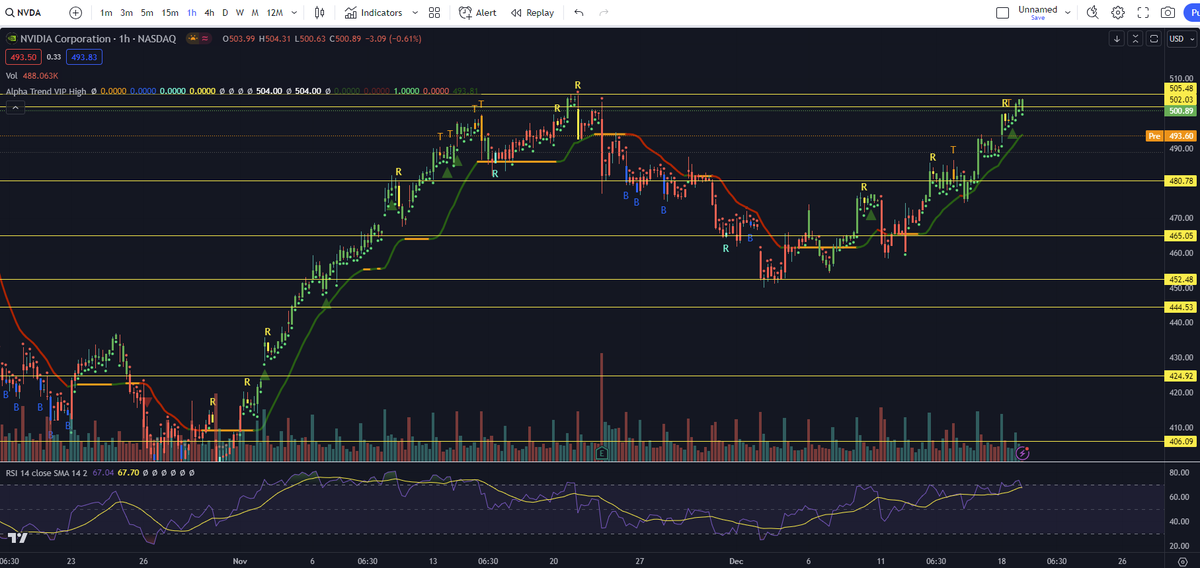Click the 480.78 price level label
Screen dimensions: 1200x568
pyautogui.click(x=1181, y=181)
